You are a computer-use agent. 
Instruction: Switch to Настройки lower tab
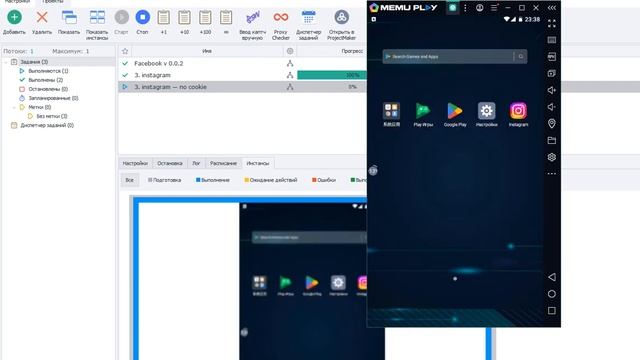pos(135,163)
